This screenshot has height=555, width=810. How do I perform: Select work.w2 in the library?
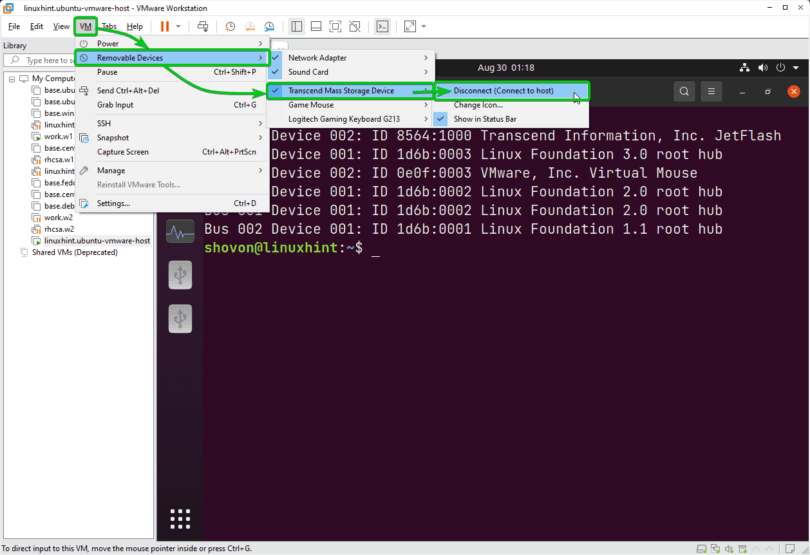coord(58,218)
